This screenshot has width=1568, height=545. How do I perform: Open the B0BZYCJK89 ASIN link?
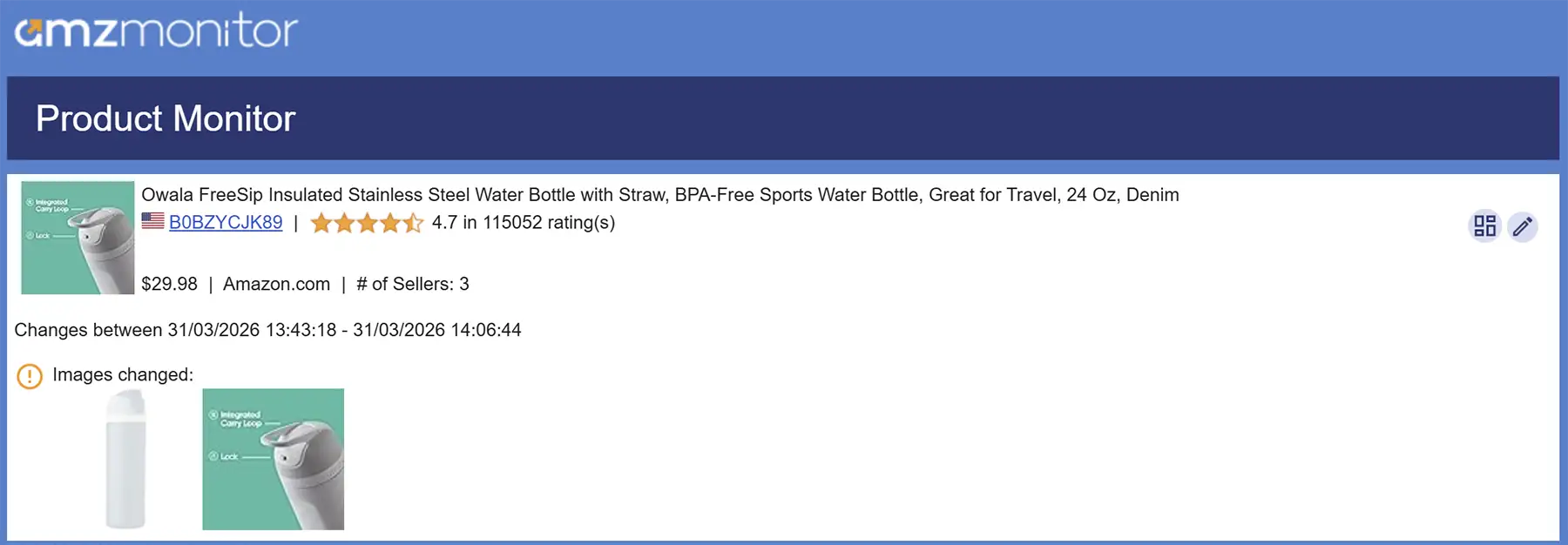226,223
